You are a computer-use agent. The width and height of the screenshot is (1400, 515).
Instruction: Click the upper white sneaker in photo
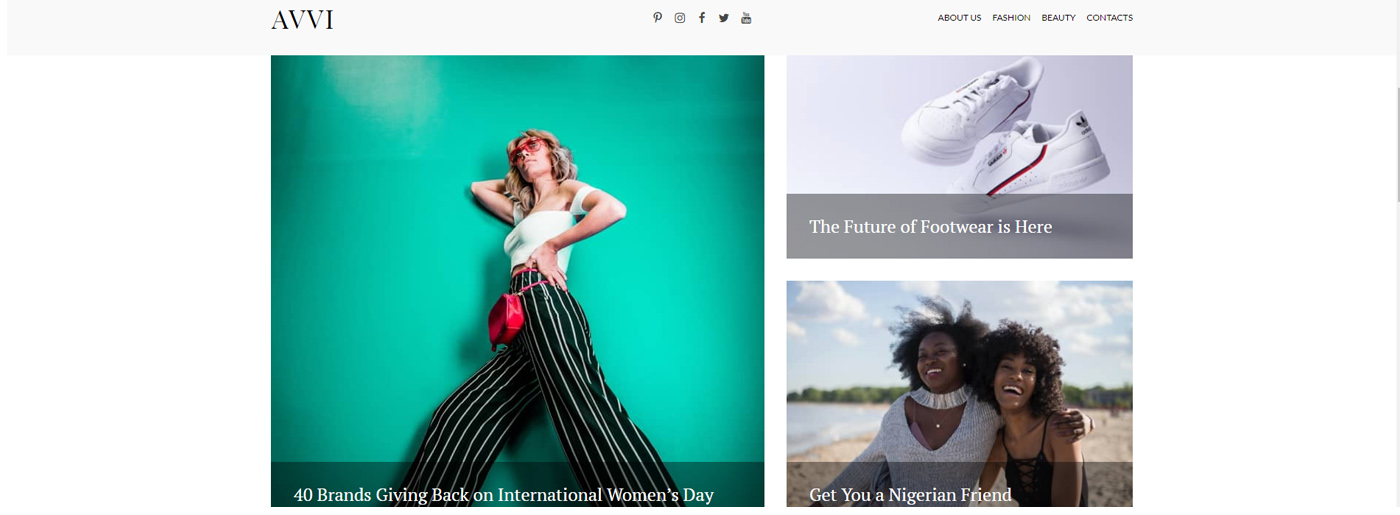point(970,110)
